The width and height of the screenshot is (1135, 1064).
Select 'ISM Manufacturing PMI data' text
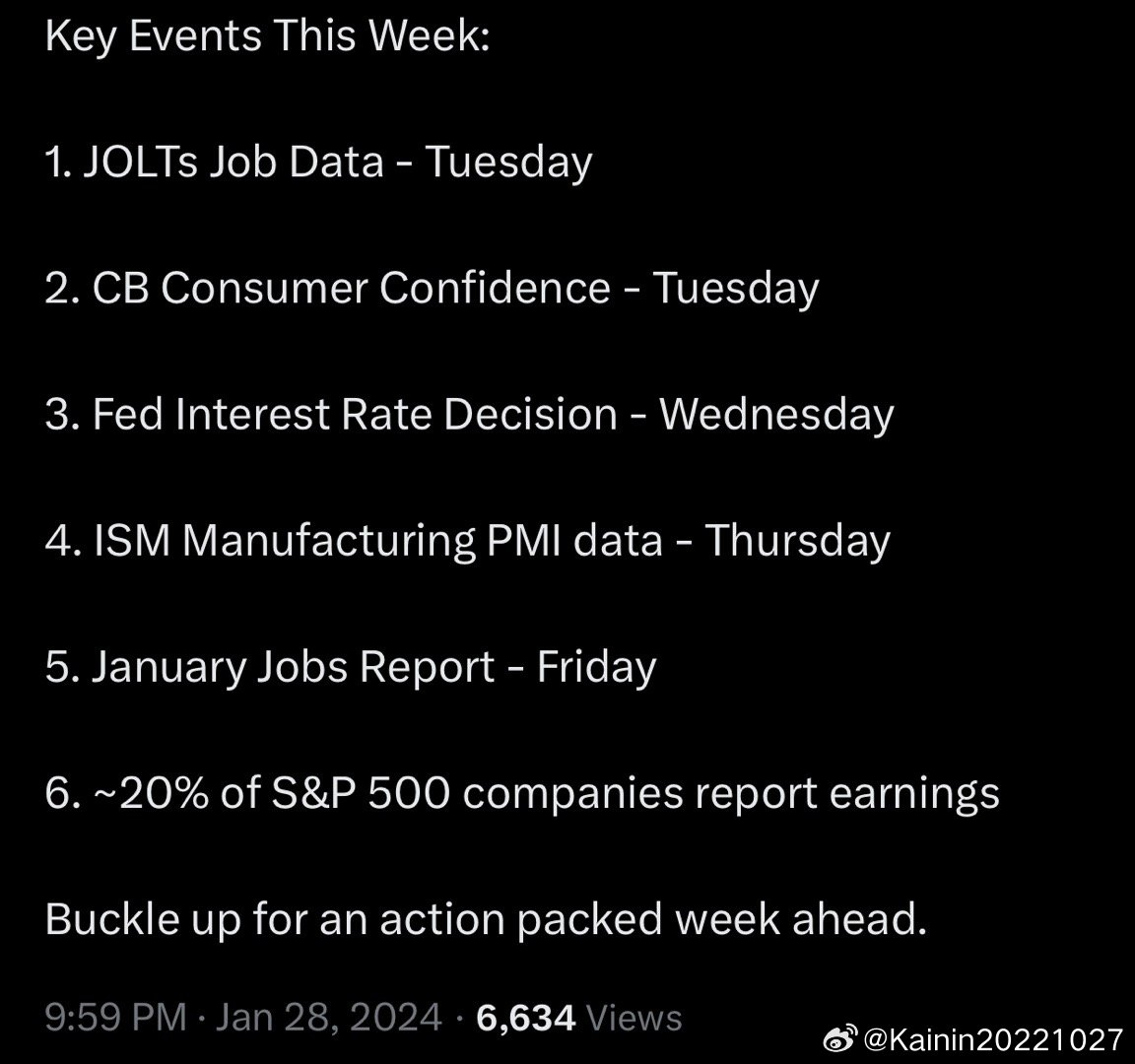(x=378, y=540)
